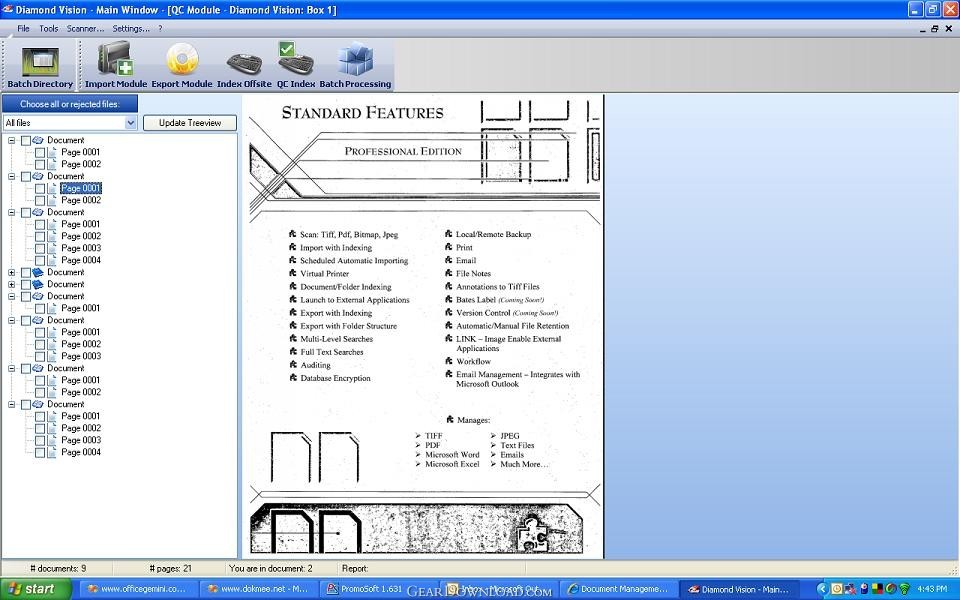Click the Update Treeview button
960x600 pixels.
coord(190,123)
